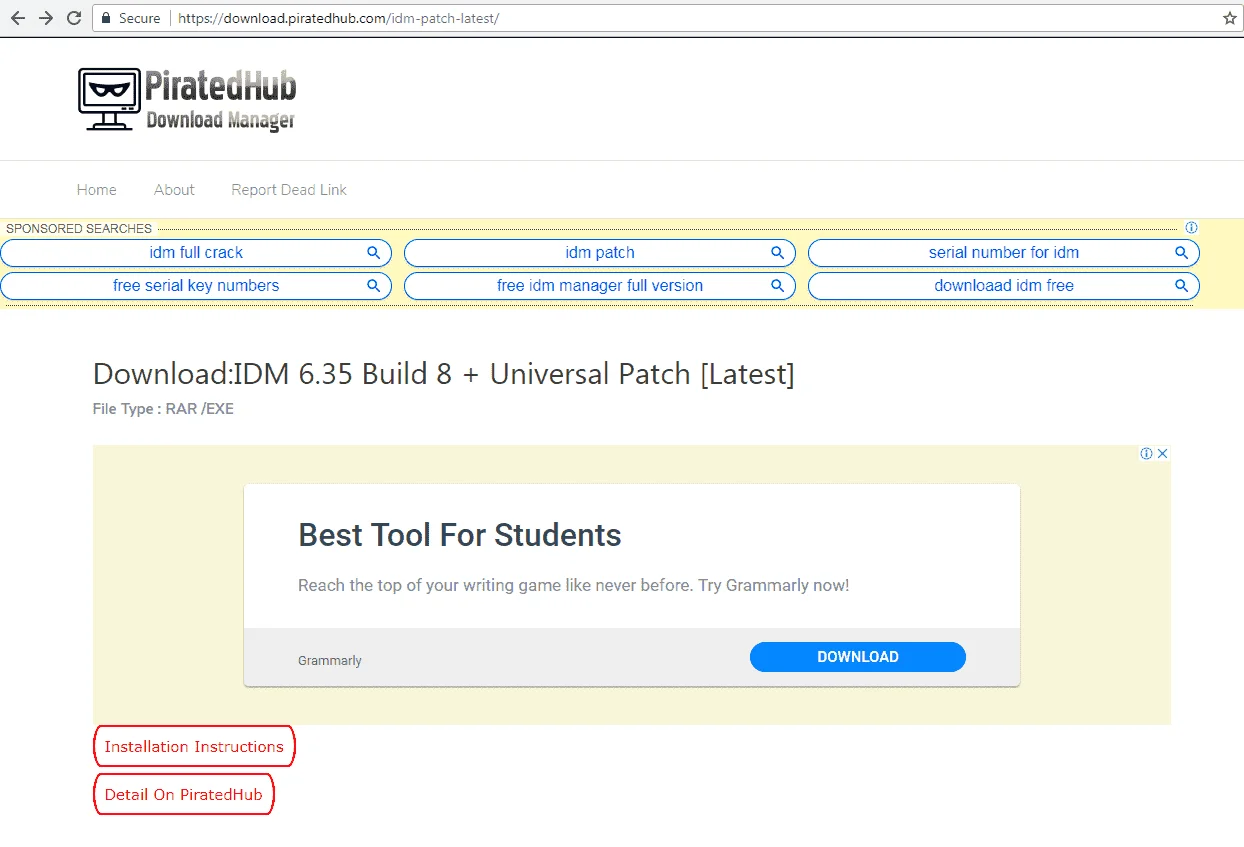Click search icon on 'serial number for idm'
The width and height of the screenshot is (1244, 847).
coord(1181,253)
